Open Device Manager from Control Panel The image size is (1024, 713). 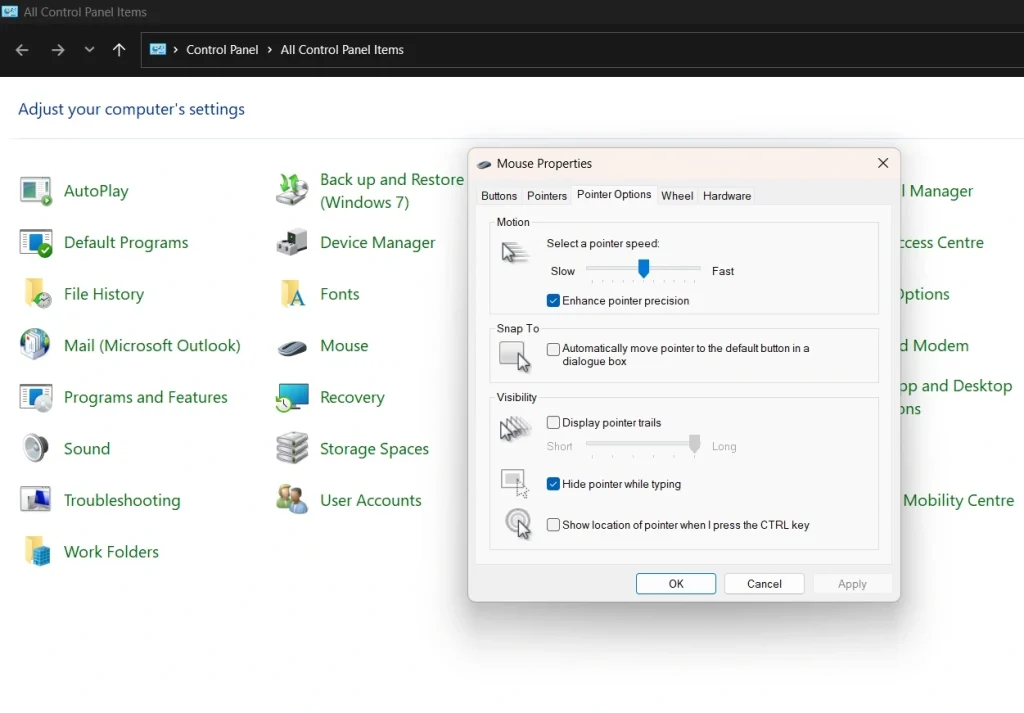[x=377, y=242]
